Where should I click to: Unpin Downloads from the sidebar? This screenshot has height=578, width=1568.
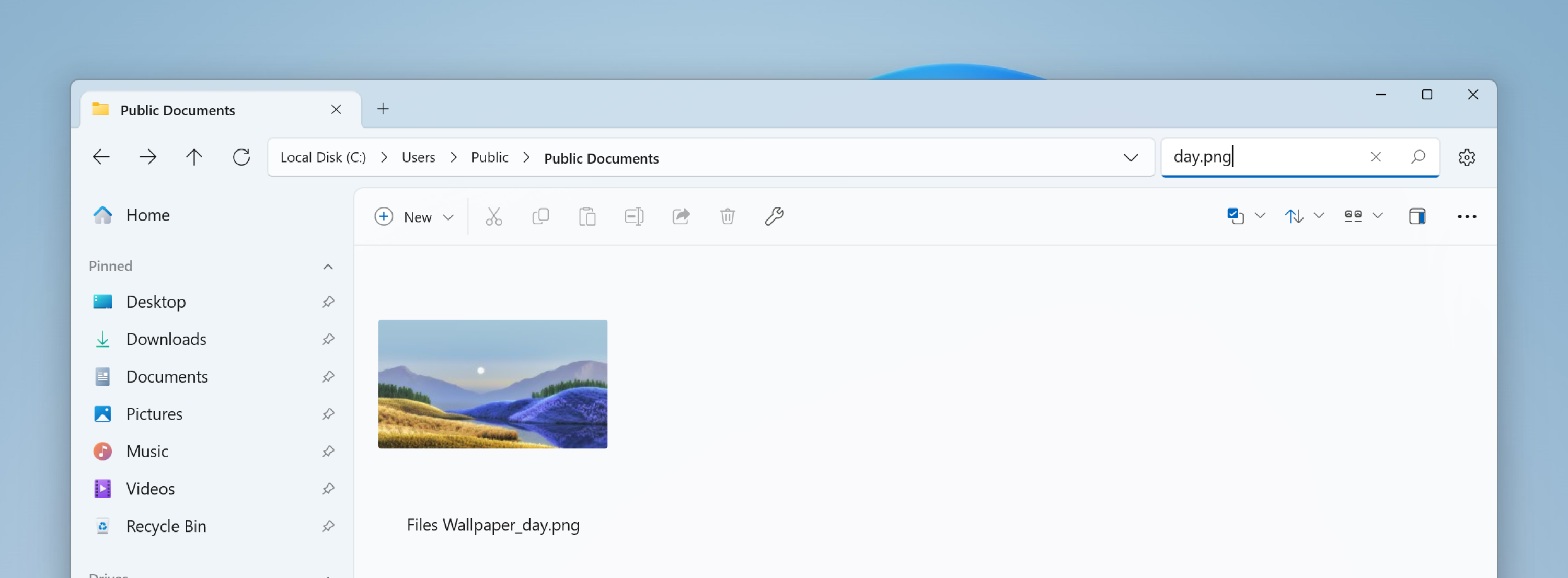pos(328,339)
